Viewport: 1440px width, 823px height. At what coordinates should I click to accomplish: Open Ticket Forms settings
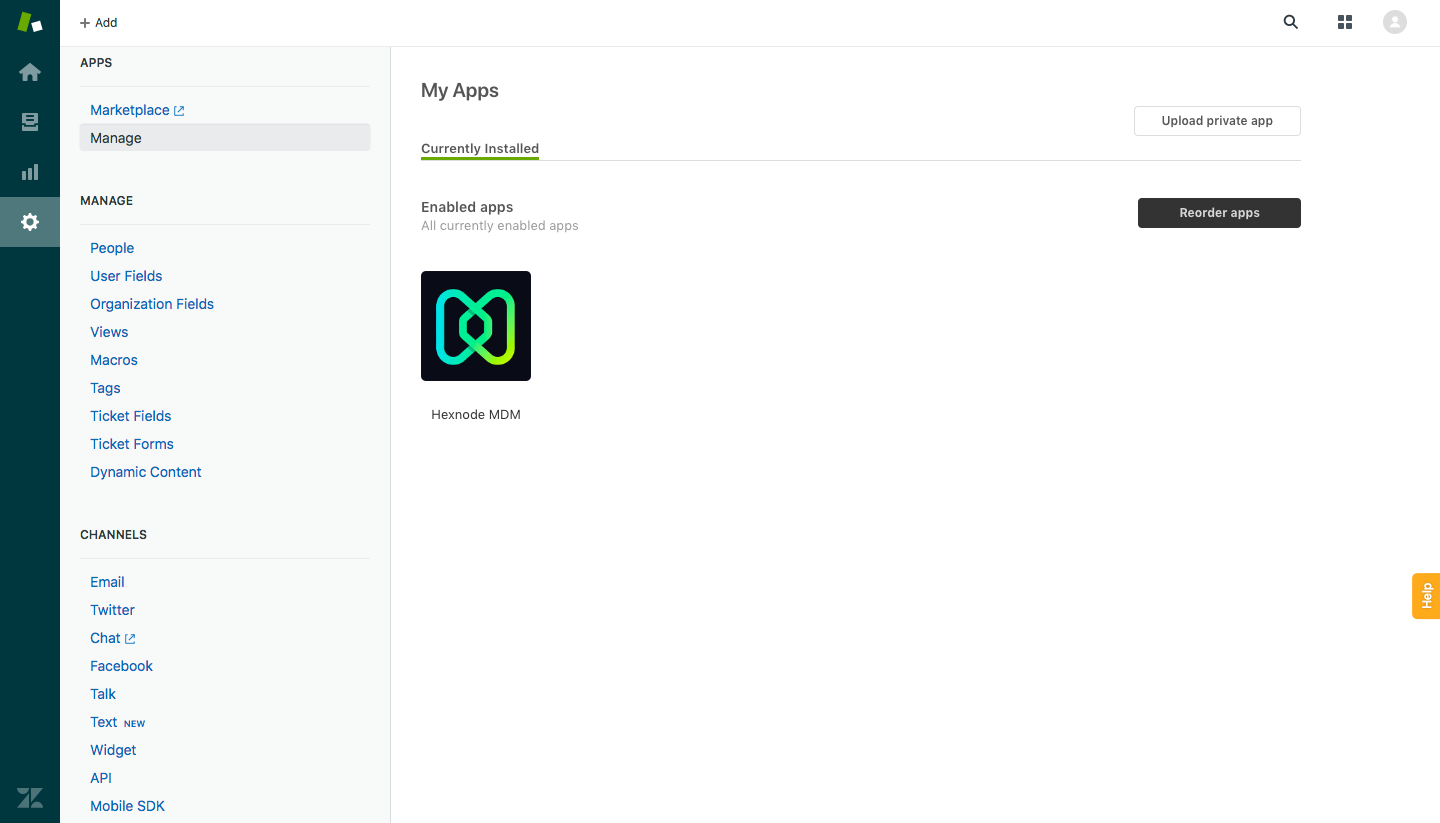132,444
